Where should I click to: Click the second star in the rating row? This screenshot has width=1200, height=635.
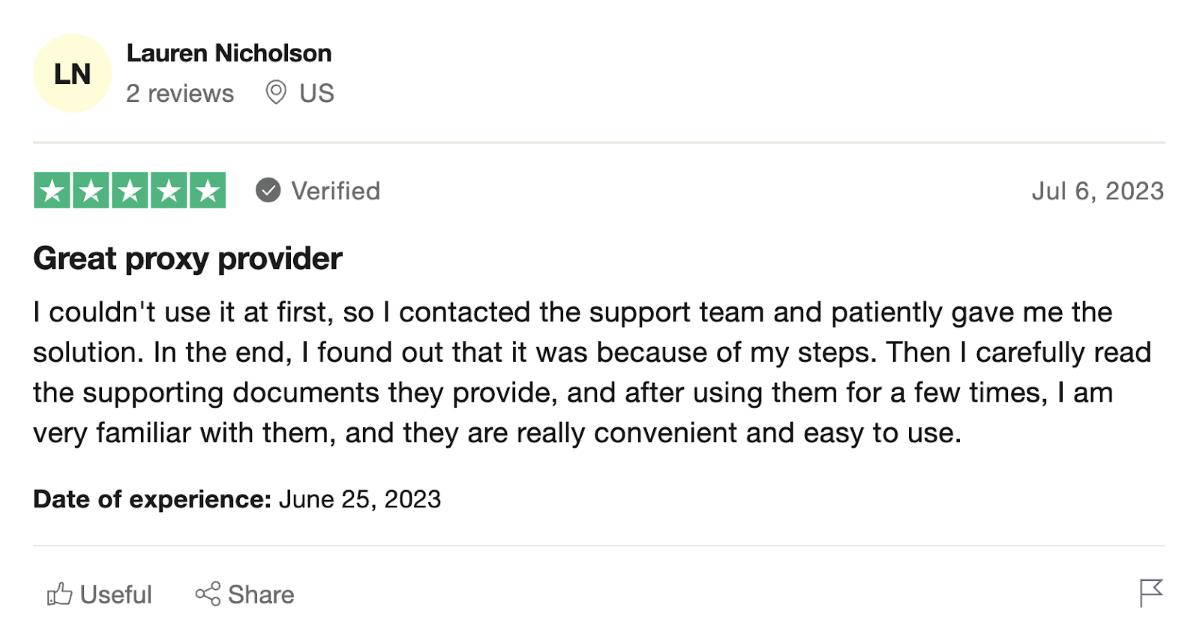[x=90, y=190]
